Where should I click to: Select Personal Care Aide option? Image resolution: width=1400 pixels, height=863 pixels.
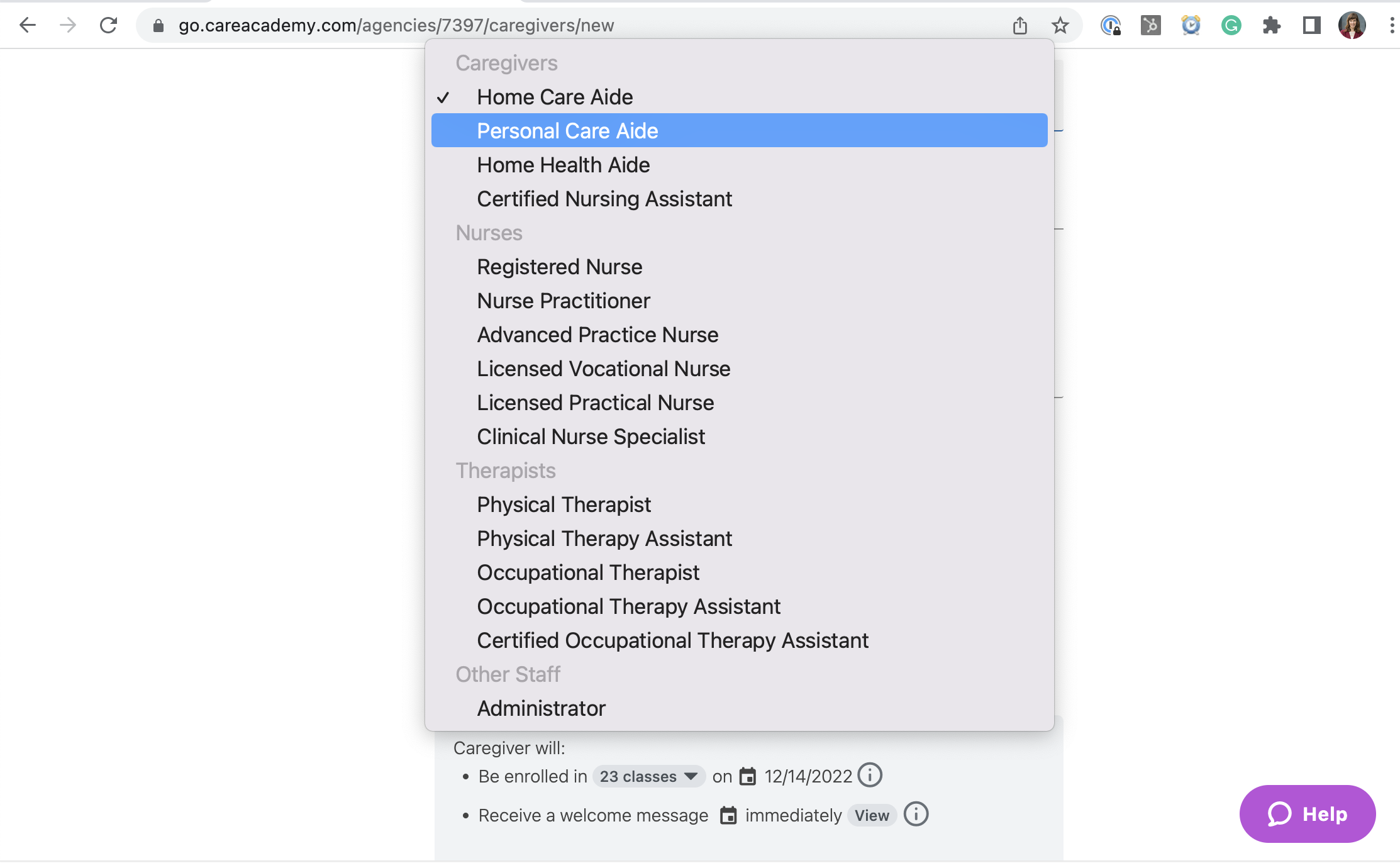567,131
